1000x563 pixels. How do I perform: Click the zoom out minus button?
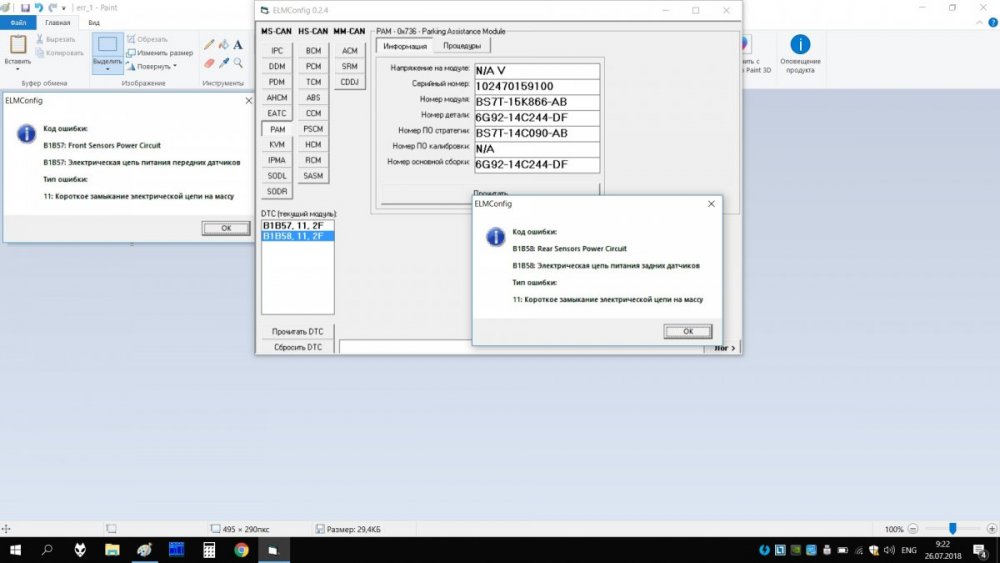(x=913, y=529)
